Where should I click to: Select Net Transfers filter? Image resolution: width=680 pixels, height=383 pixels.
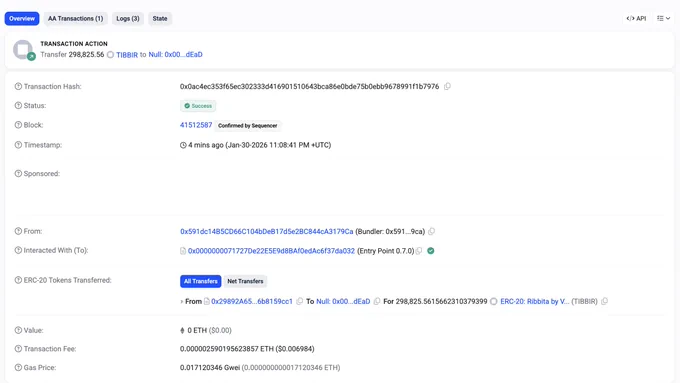245,281
